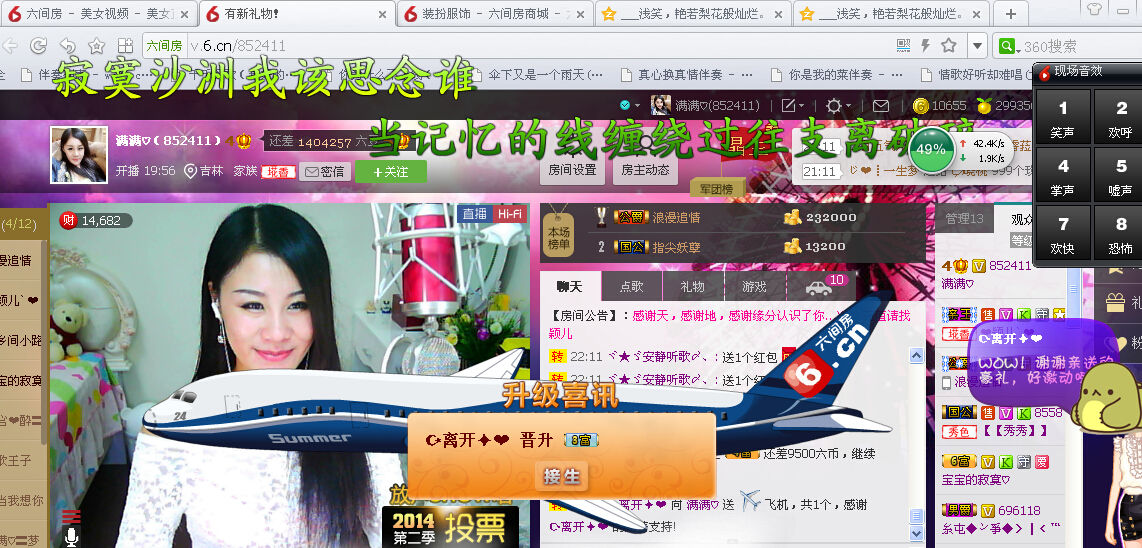Image resolution: width=1142 pixels, height=548 pixels.
Task: Open 房主动态 host updates
Action: click(x=644, y=170)
